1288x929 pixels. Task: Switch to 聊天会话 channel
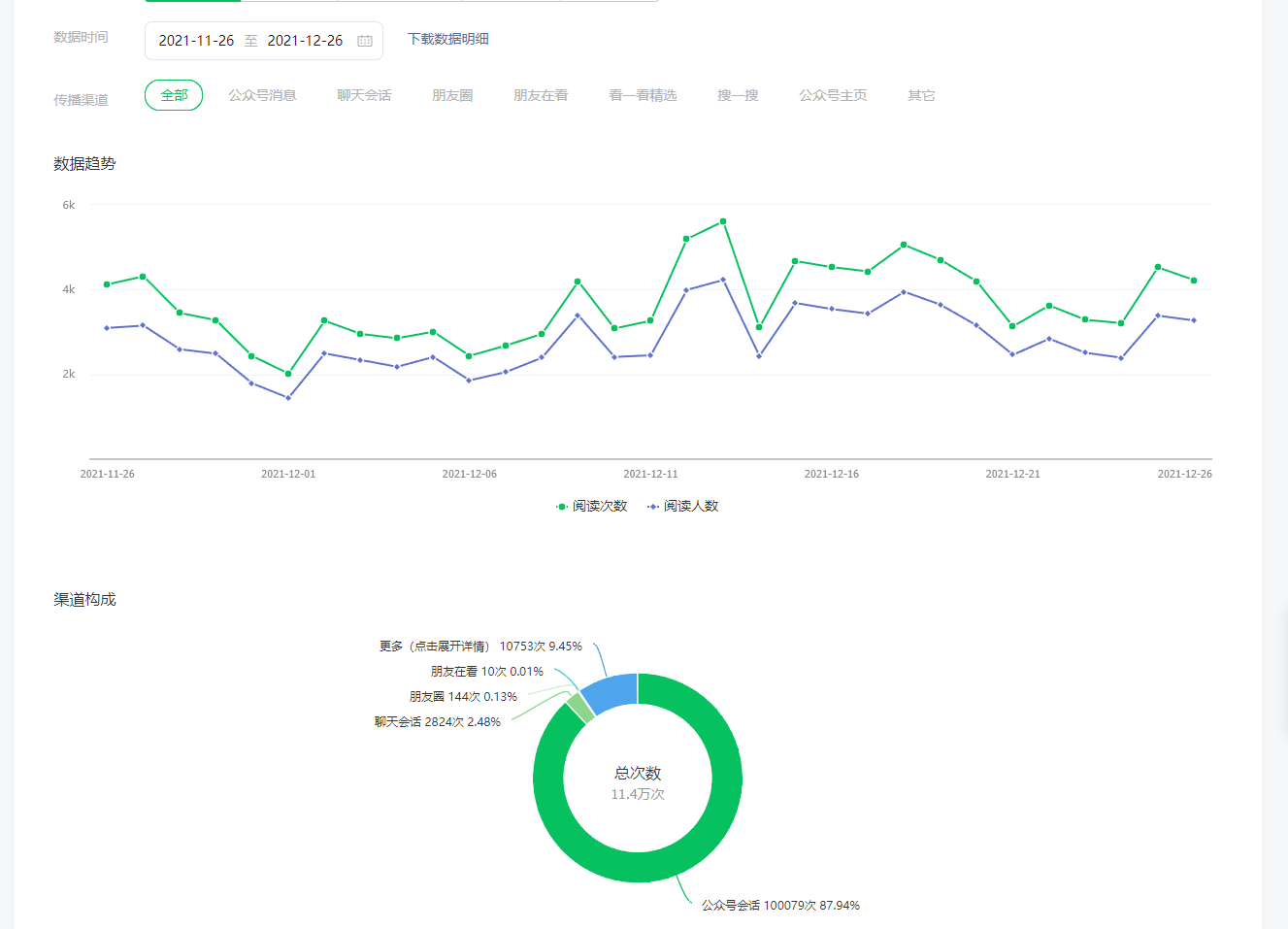(x=364, y=95)
